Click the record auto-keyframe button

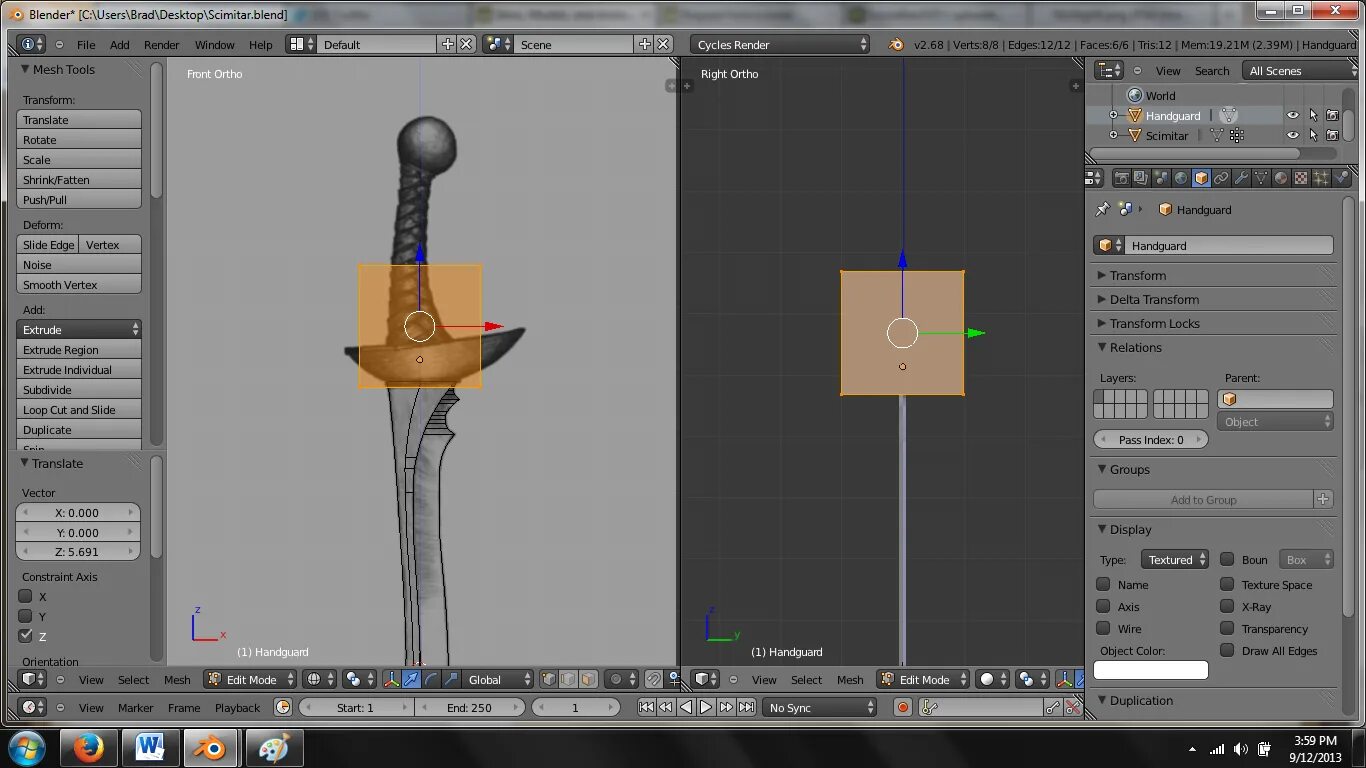pos(903,707)
